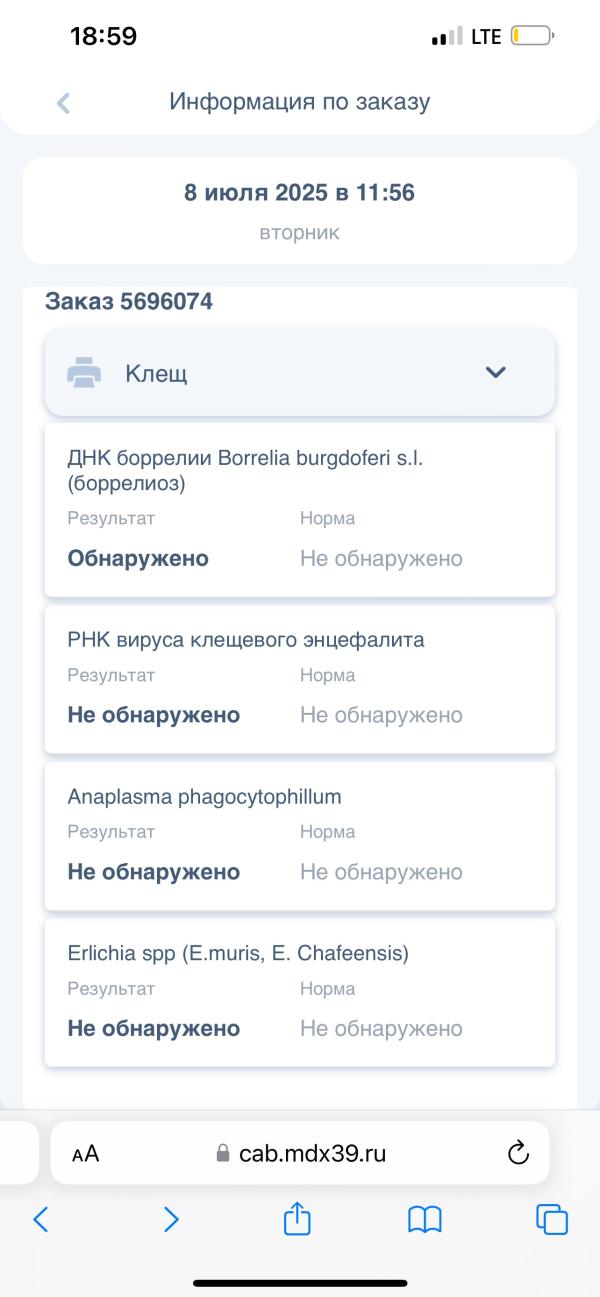Tap the Информация по заказу title
The width and height of the screenshot is (600, 1297).
click(x=300, y=101)
